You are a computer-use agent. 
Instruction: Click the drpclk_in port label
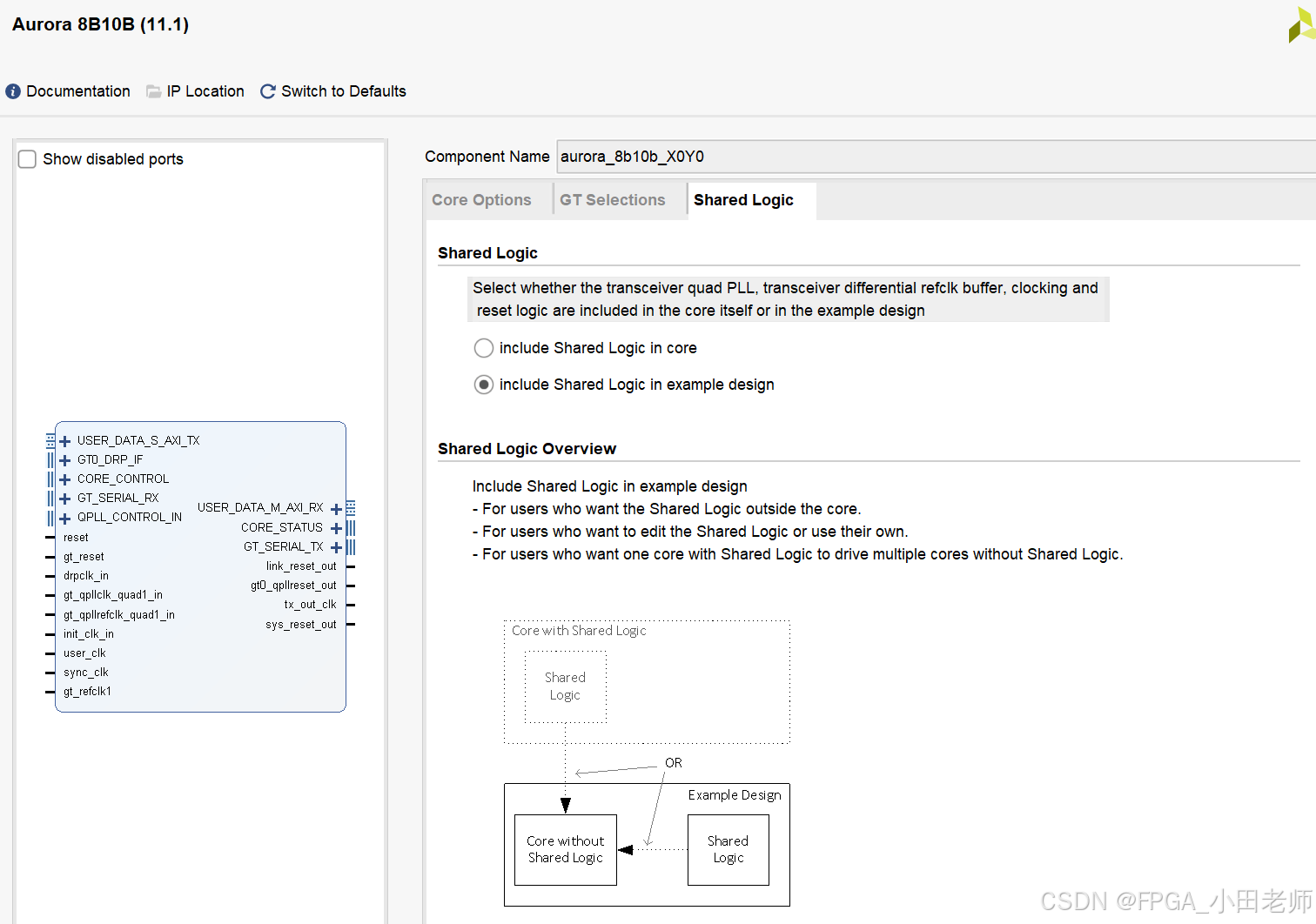pyautogui.click(x=86, y=576)
